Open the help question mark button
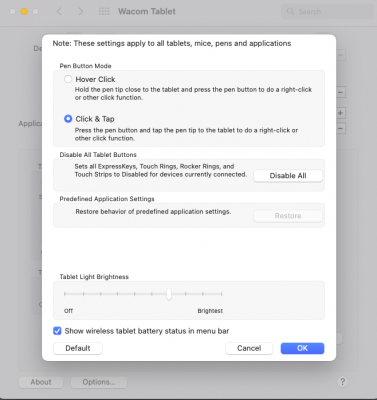 (342, 381)
